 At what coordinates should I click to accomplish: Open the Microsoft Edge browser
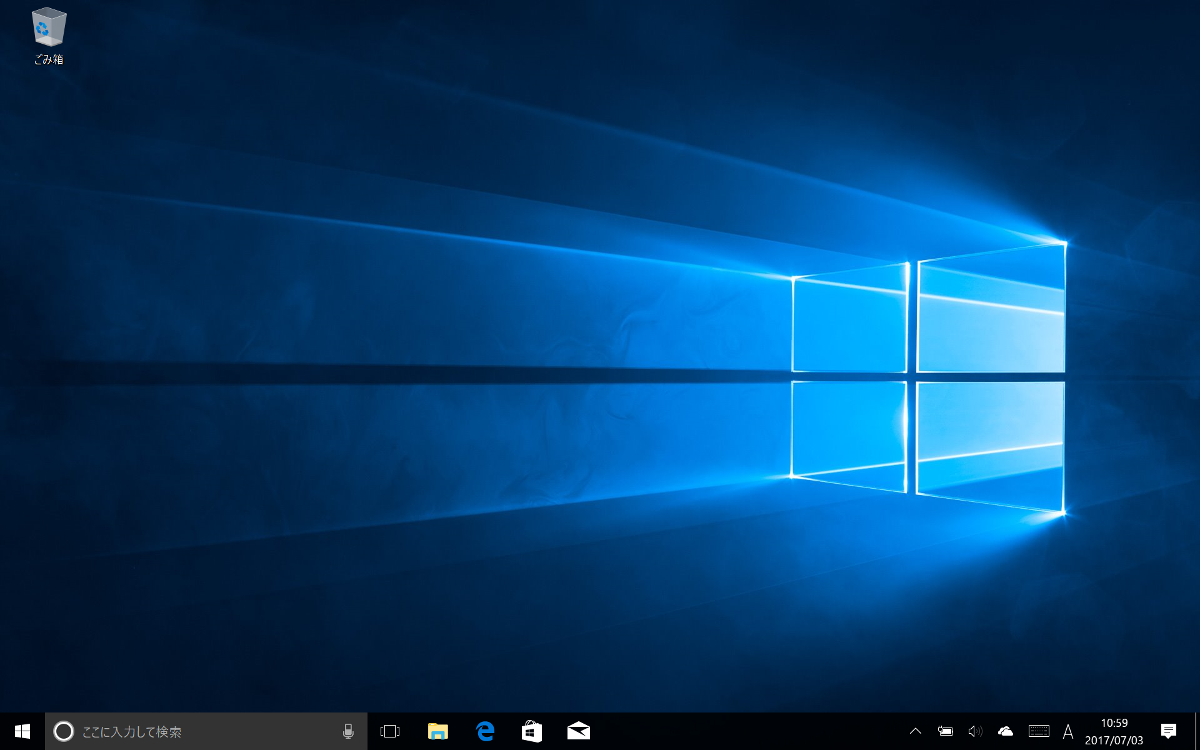(485, 731)
